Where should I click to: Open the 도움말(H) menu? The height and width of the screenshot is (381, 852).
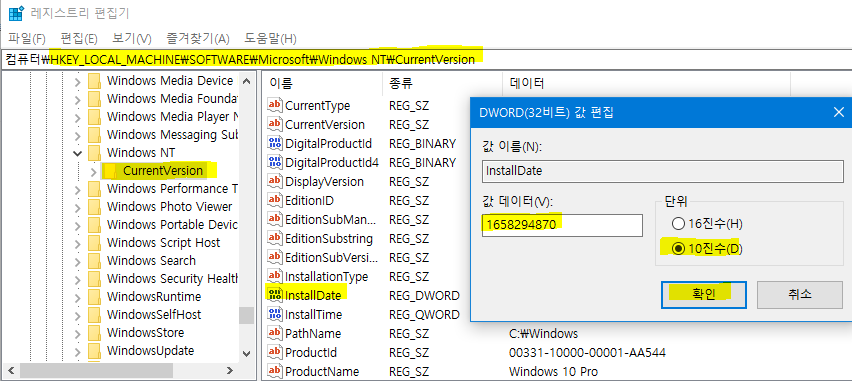pos(270,39)
